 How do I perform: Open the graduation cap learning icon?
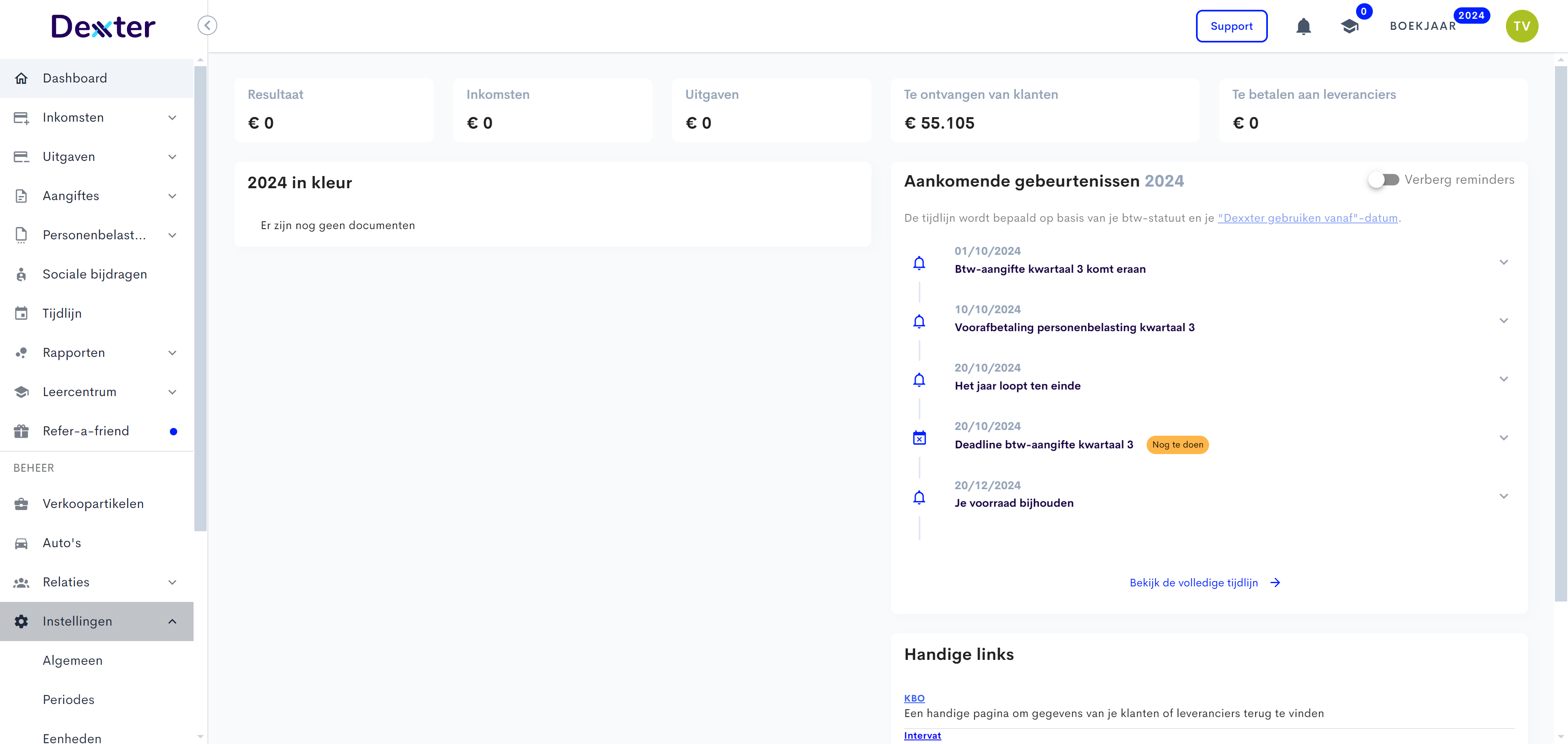[1350, 26]
